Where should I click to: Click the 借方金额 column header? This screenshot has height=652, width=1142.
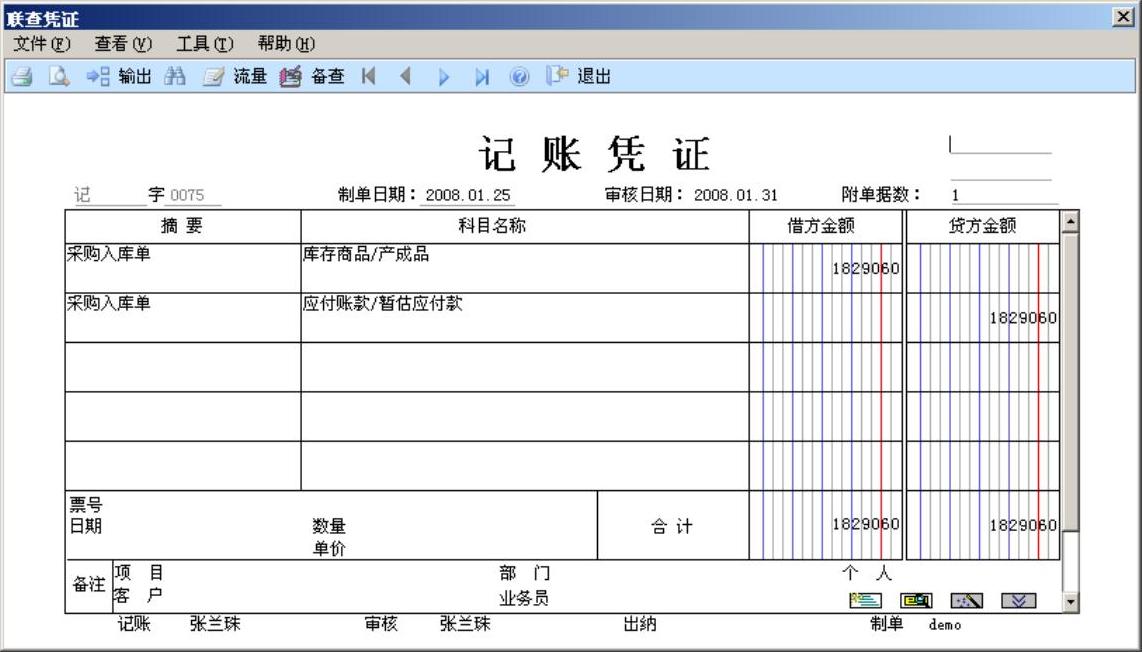[825, 227]
